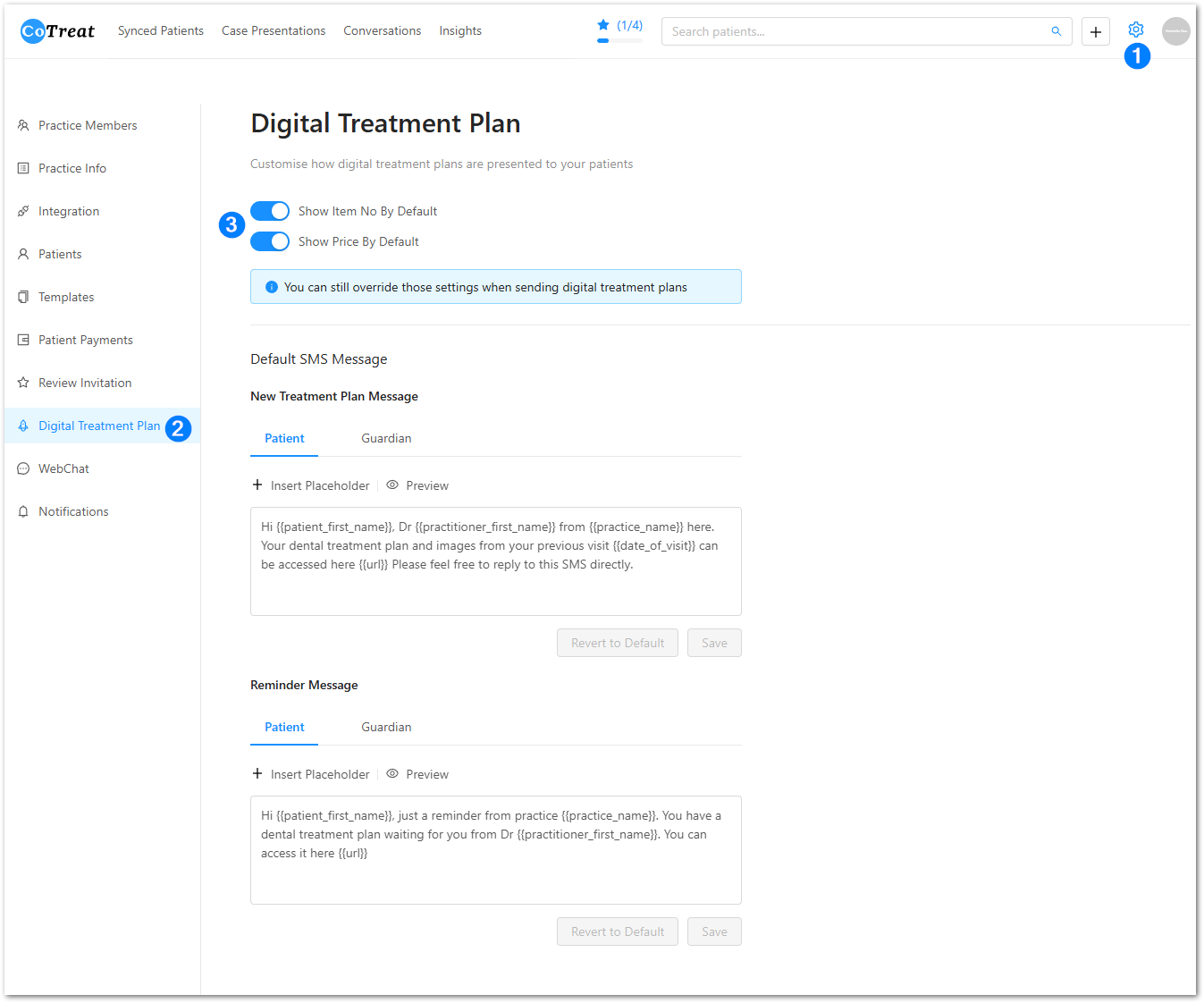
Task: Click the search magnifier icon
Action: click(x=1056, y=31)
